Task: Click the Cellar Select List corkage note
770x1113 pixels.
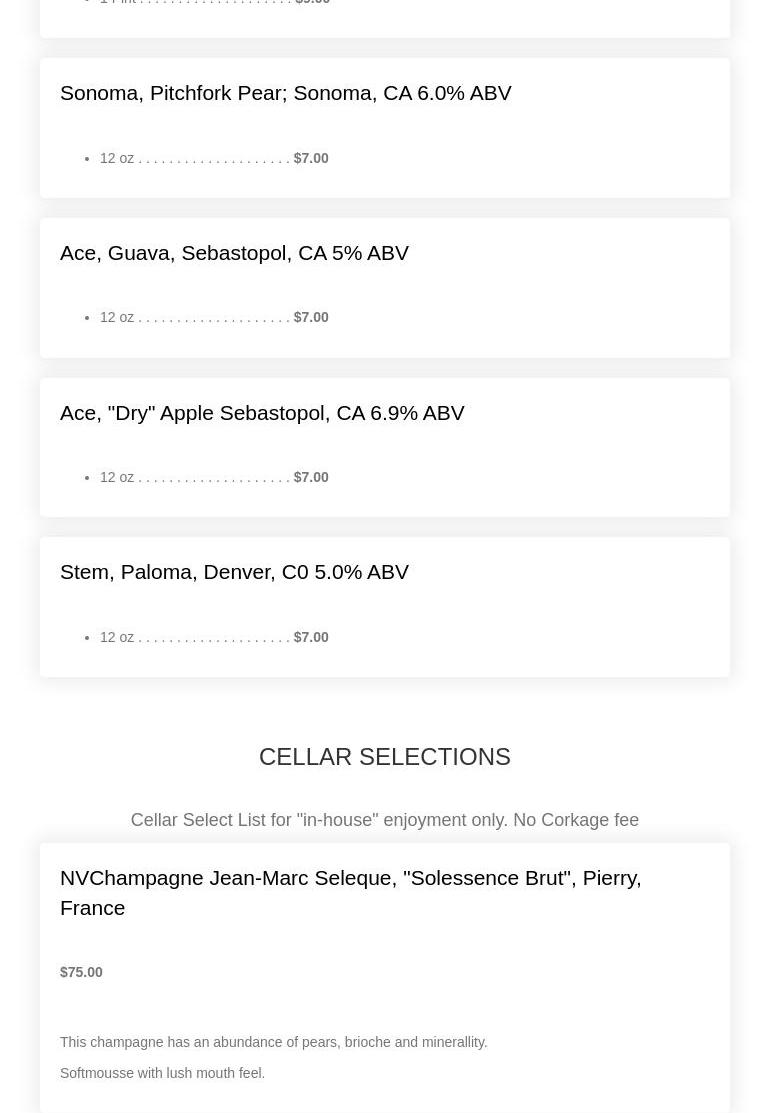Action: pos(385,820)
